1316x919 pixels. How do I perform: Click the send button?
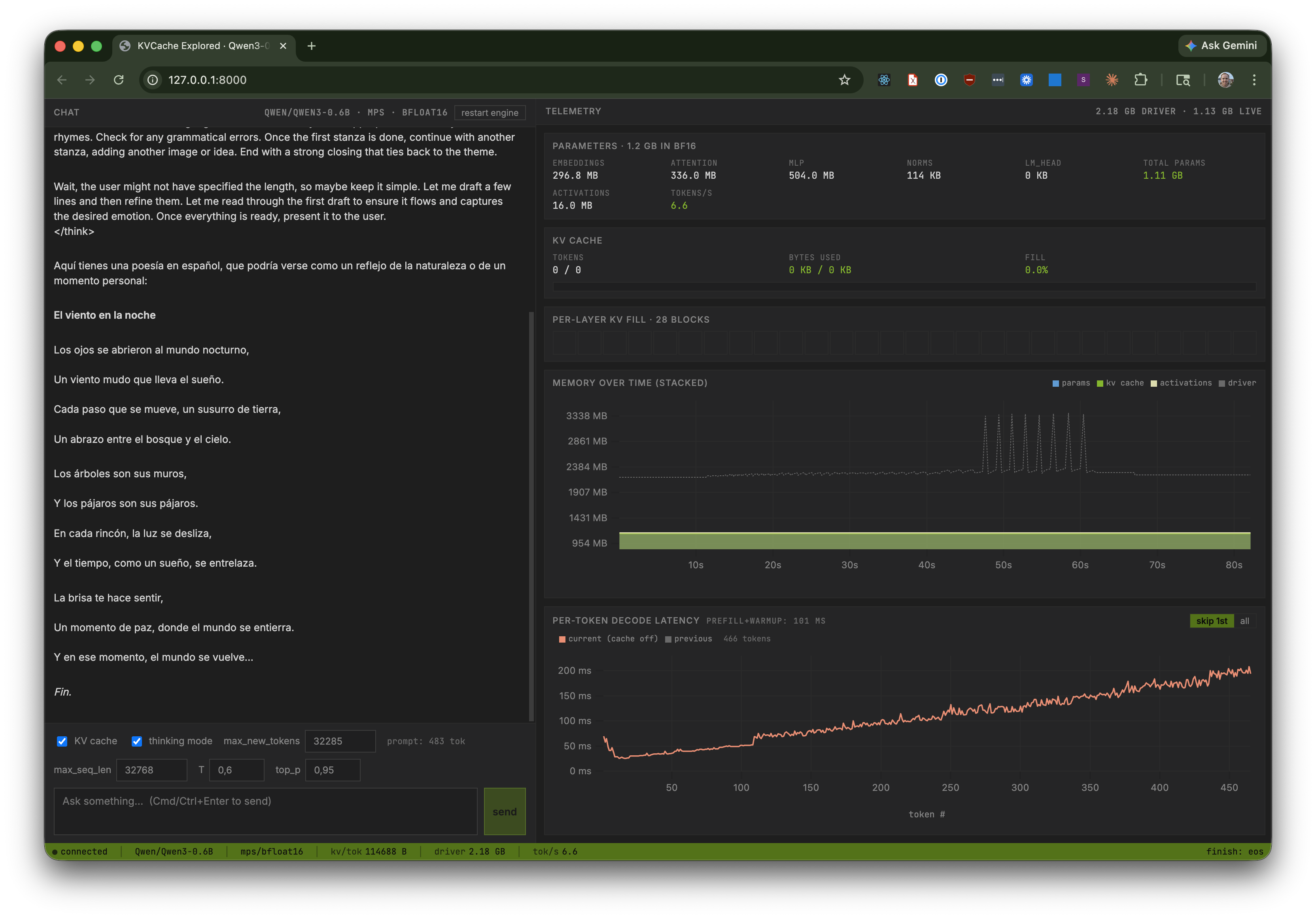coord(504,811)
